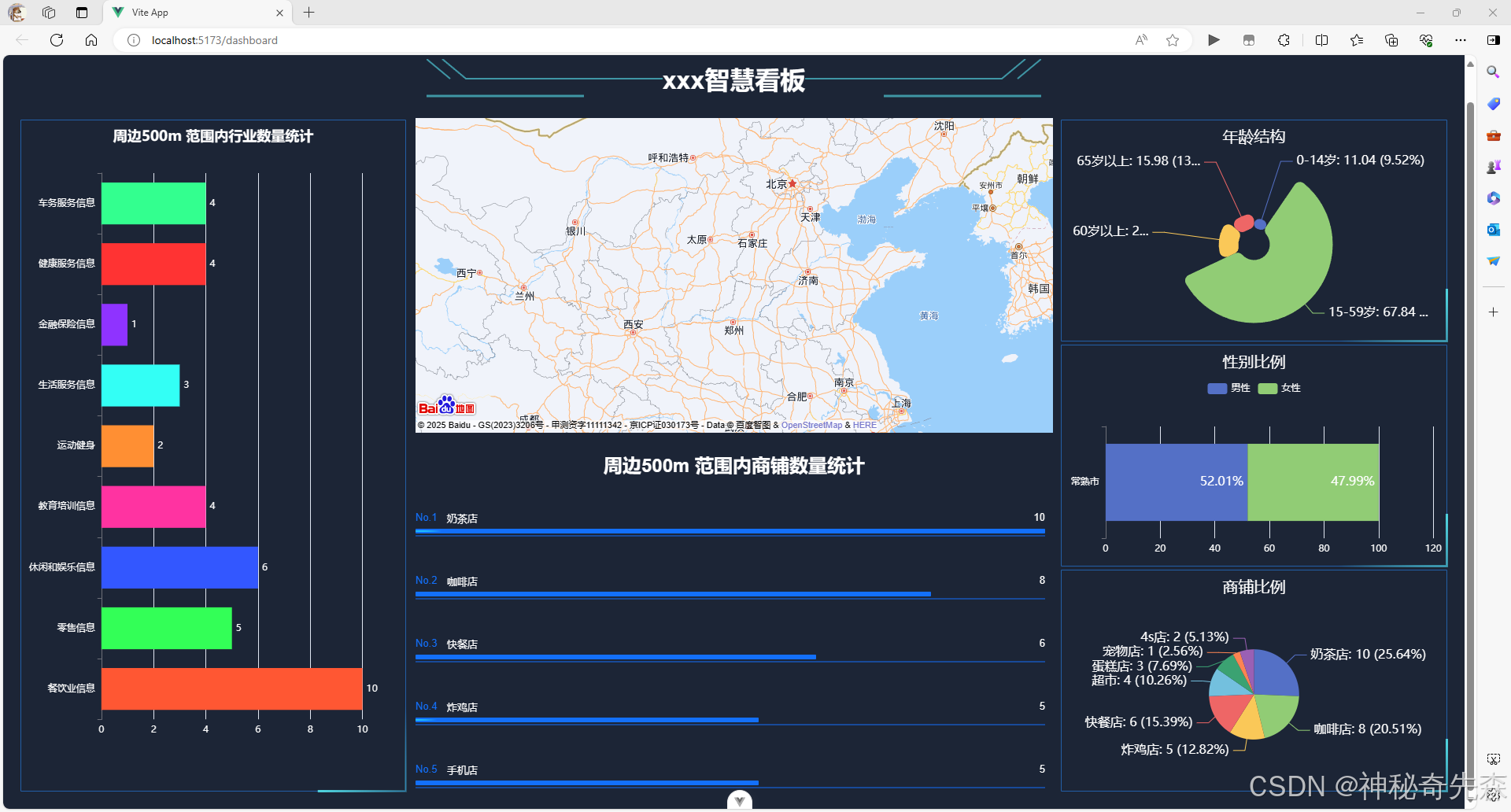Open sidebar Microsoft 365 icon

click(1493, 198)
